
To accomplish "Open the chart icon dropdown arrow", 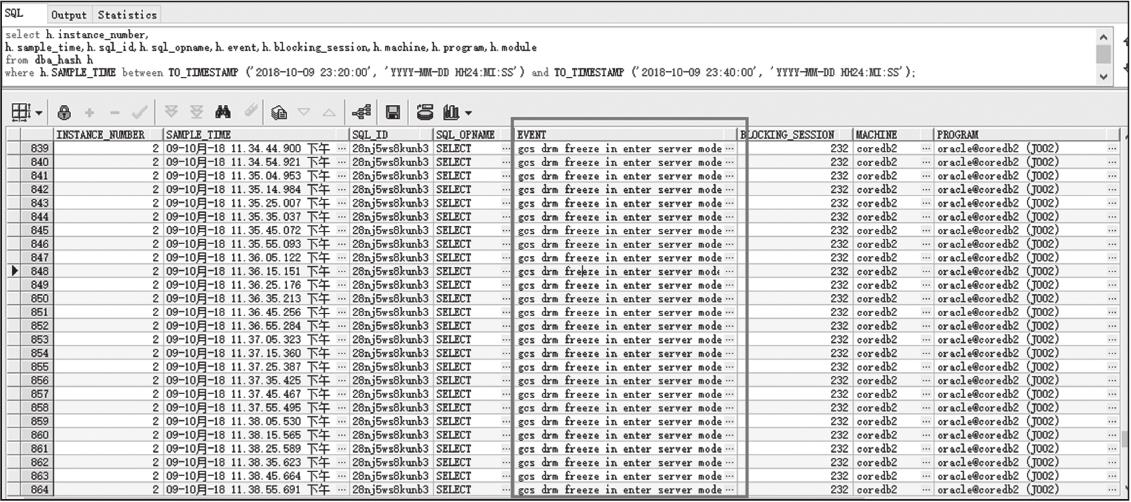I will [468, 113].
